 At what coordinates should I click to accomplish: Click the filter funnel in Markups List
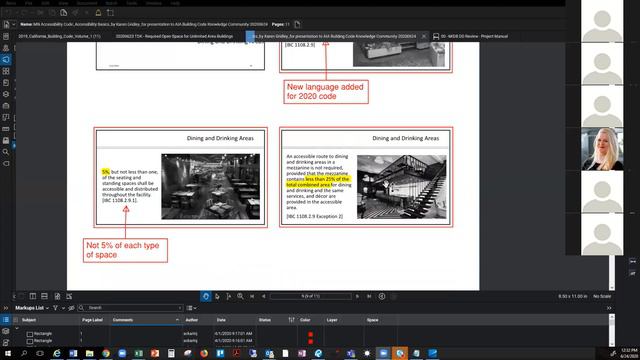[x=55, y=308]
